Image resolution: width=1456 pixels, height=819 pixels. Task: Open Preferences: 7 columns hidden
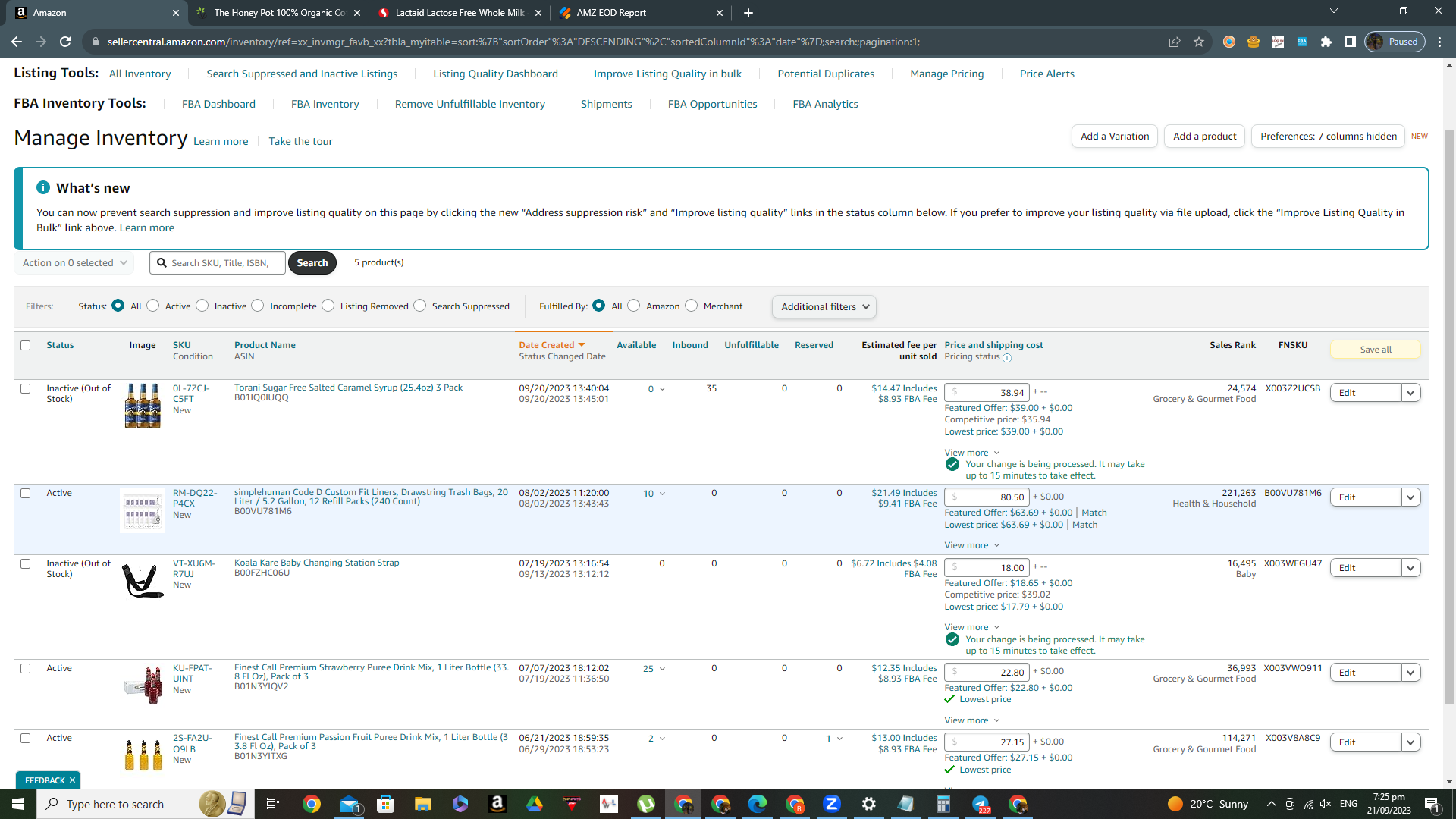pyautogui.click(x=1328, y=136)
